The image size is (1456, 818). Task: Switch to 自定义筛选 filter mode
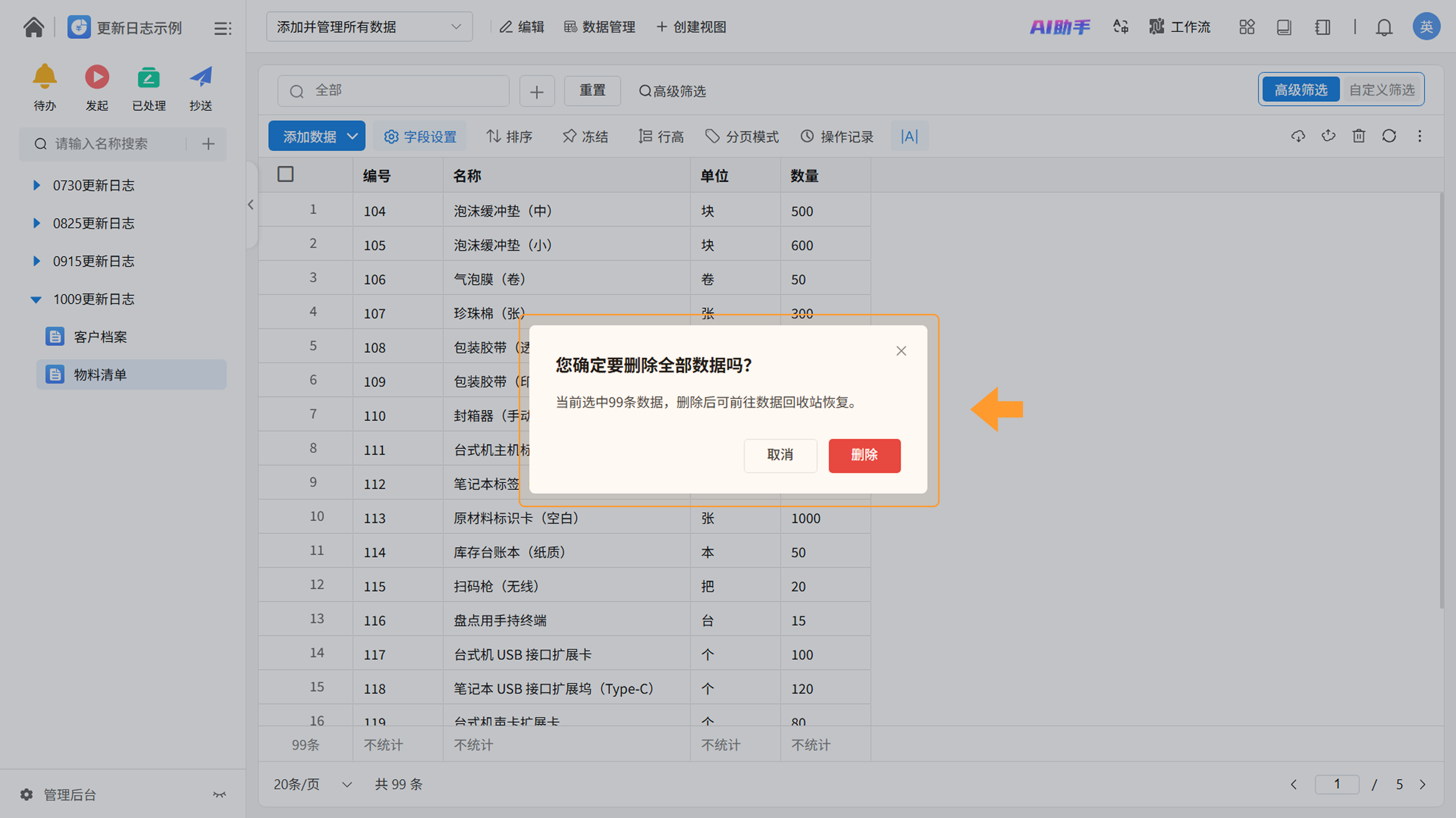coord(1381,90)
